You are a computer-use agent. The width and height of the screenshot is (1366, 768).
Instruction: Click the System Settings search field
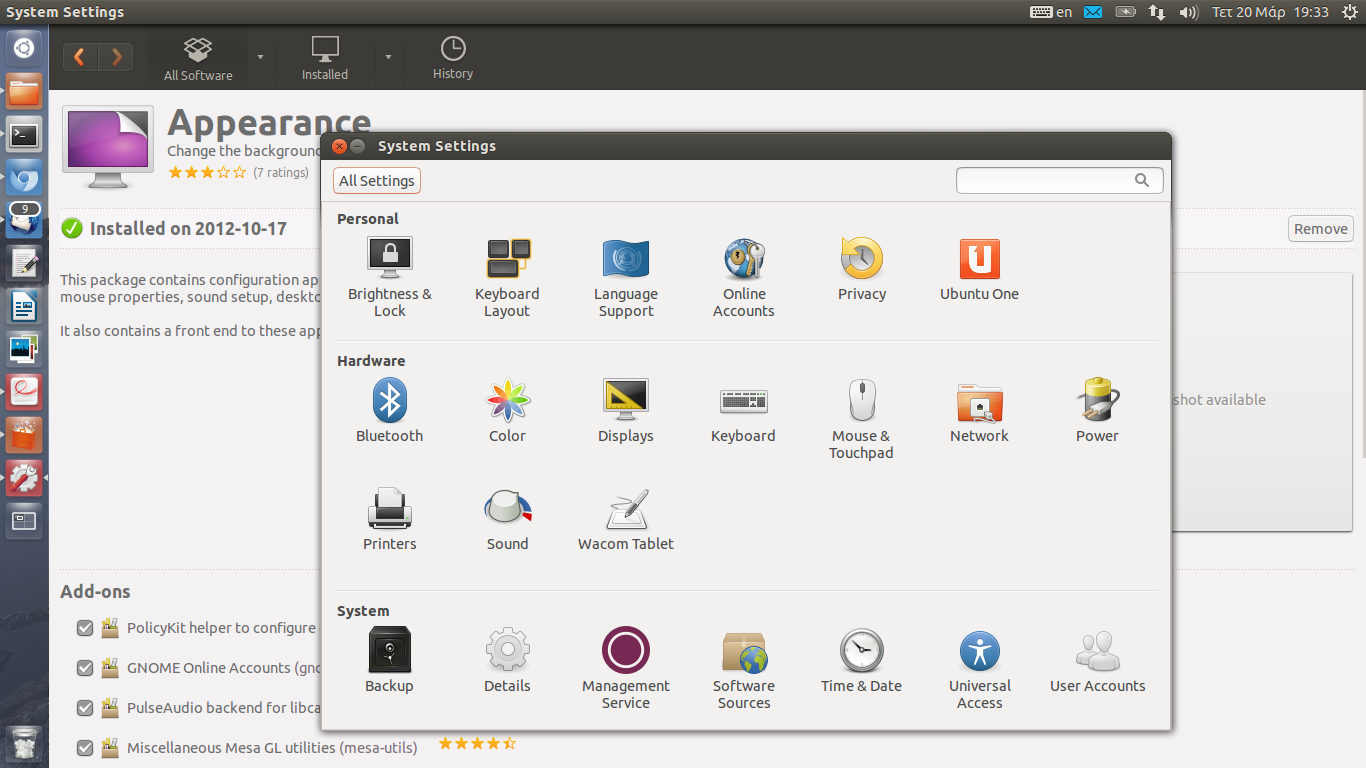click(1045, 181)
